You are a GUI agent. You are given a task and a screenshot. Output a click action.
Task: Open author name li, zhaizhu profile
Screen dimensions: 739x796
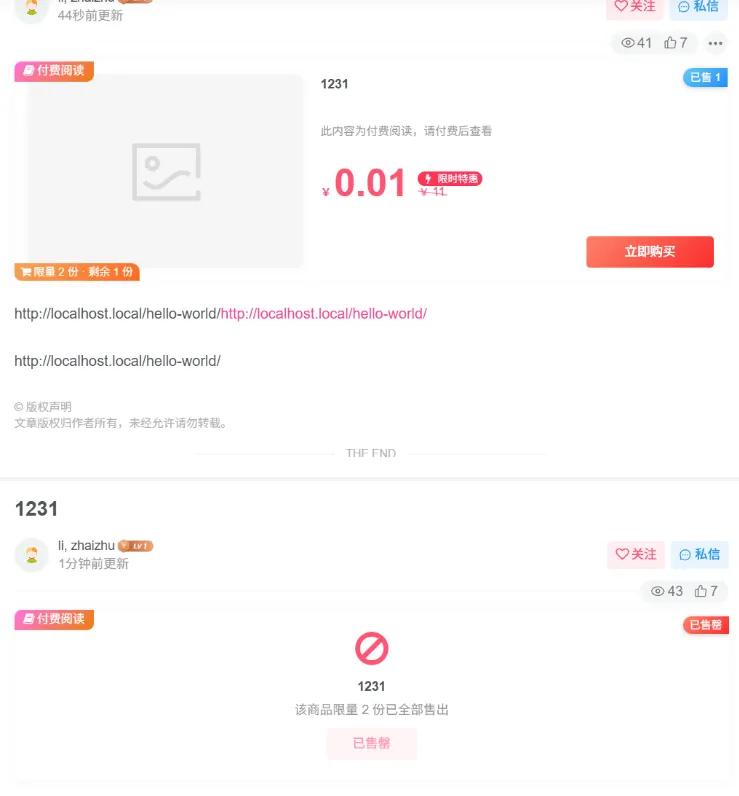[86, 546]
